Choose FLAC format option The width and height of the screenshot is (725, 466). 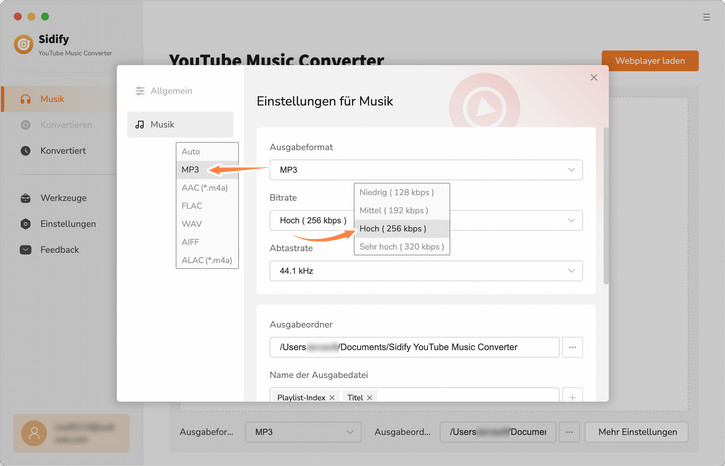[x=207, y=206]
